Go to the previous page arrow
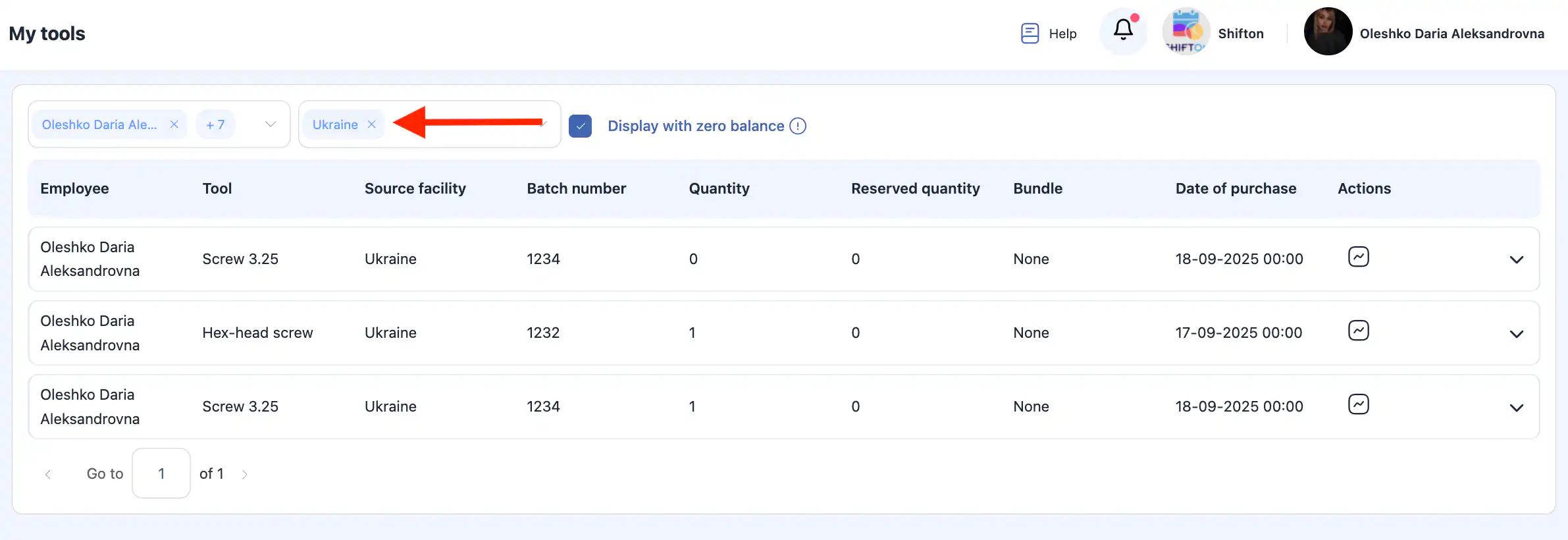This screenshot has height=540, width=1568. click(x=48, y=474)
